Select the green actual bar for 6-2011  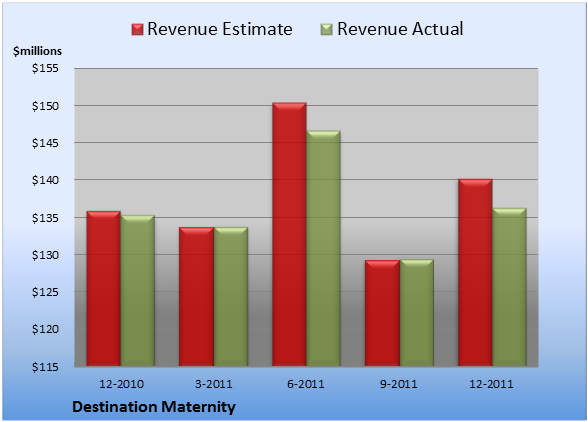tap(324, 248)
